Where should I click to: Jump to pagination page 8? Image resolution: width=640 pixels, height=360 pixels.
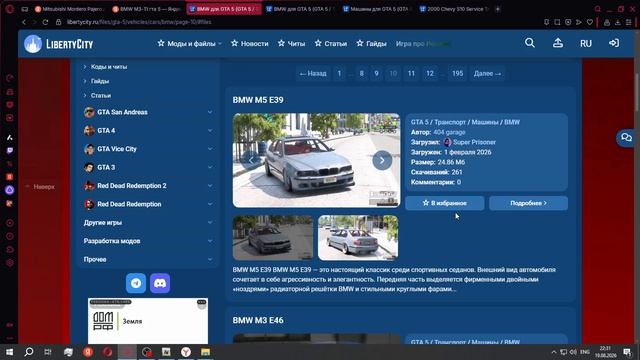[361, 73]
